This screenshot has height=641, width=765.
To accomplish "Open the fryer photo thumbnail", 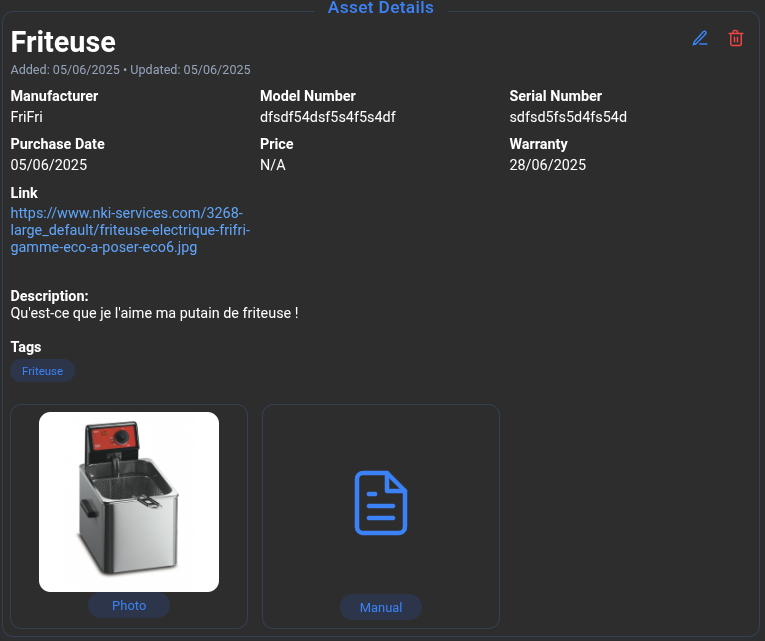I will coord(129,502).
